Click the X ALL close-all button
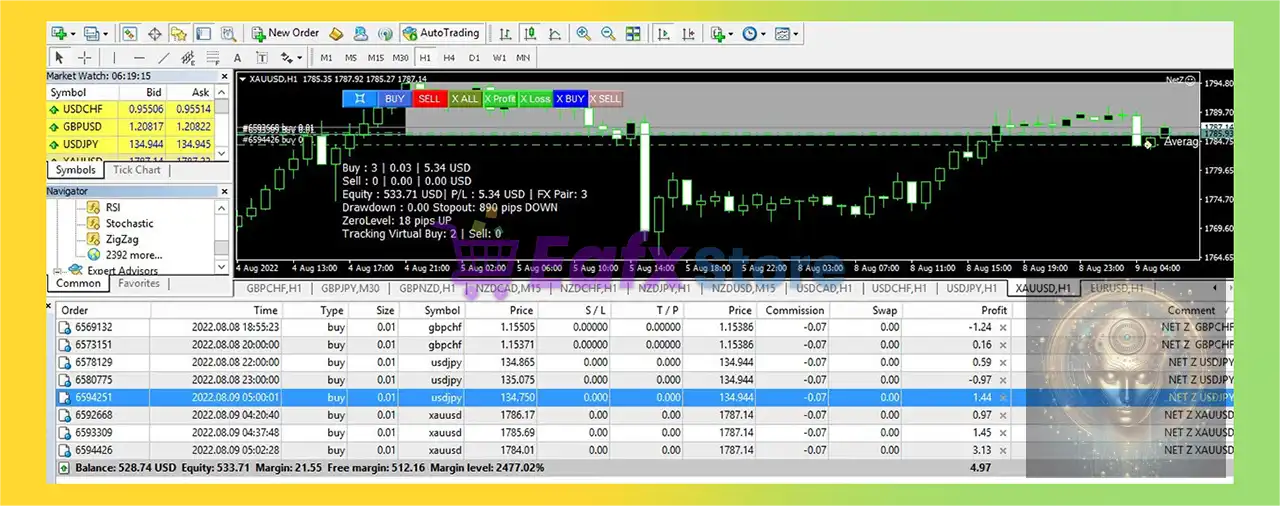This screenshot has width=1280, height=506. click(x=464, y=99)
